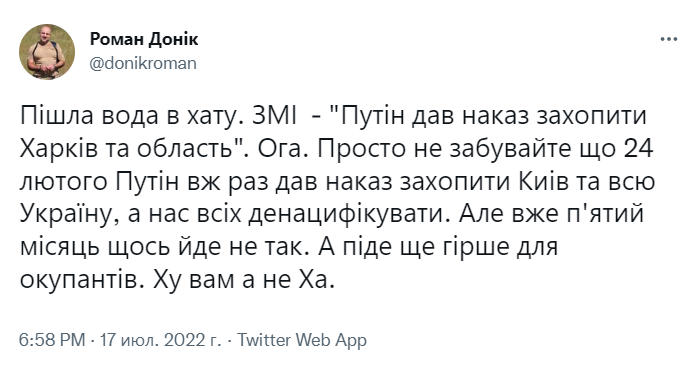Click the word лютого in the tweet
This screenshot has width=694, height=368.
pyautogui.click(x=63, y=182)
